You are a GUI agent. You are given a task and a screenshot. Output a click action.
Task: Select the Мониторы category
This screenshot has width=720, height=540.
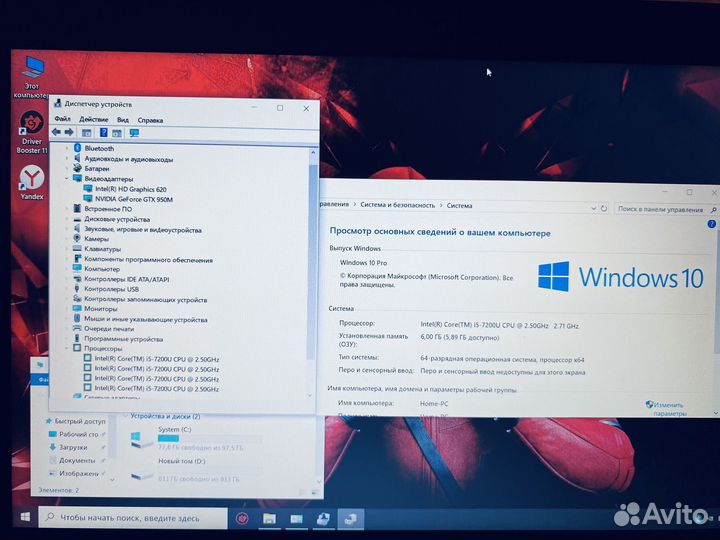[x=101, y=309]
